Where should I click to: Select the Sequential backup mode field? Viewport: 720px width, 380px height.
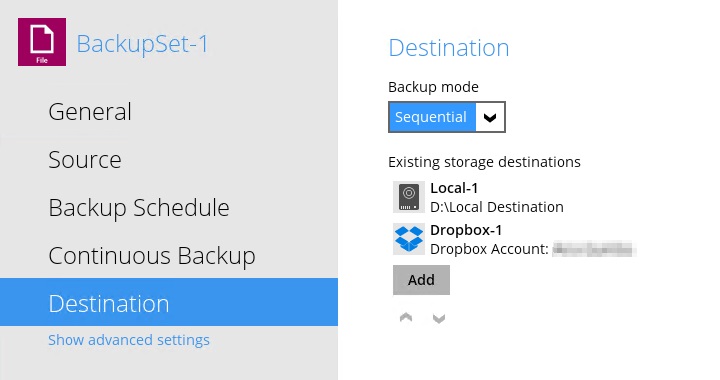447,117
